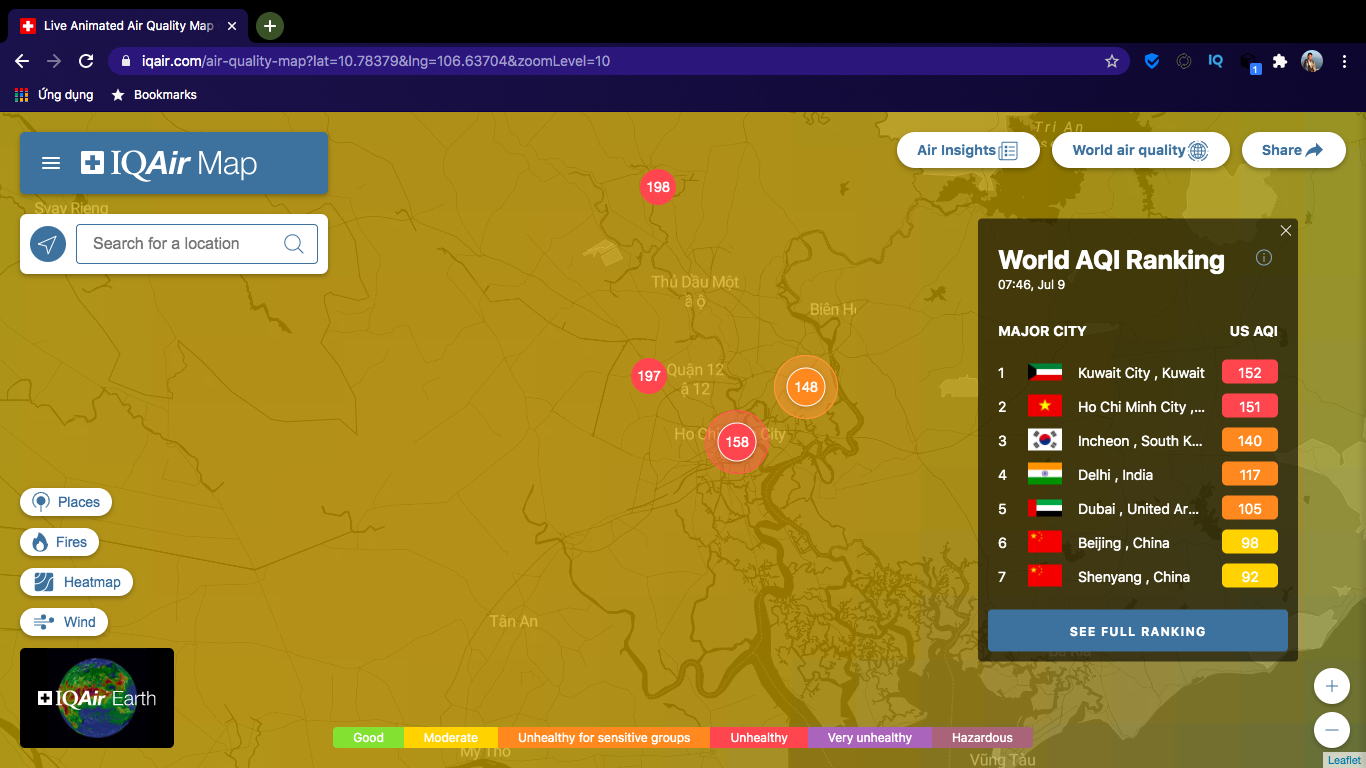Zoom in the map with plus button
Viewport: 1366px width, 768px height.
(1331, 687)
